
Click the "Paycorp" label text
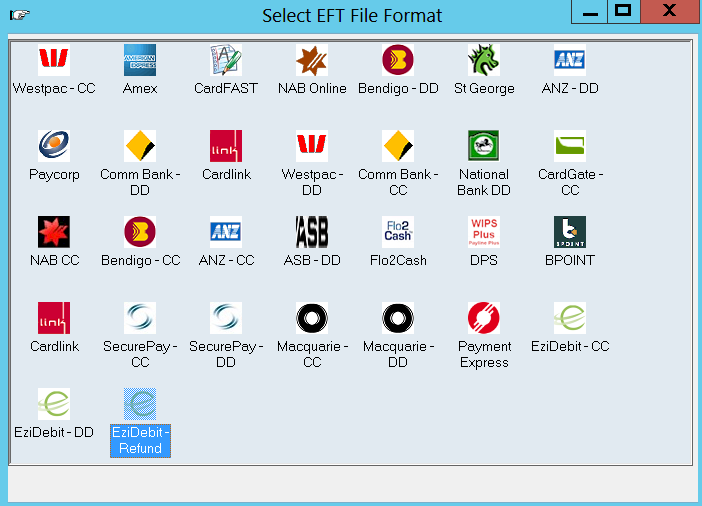coord(54,175)
